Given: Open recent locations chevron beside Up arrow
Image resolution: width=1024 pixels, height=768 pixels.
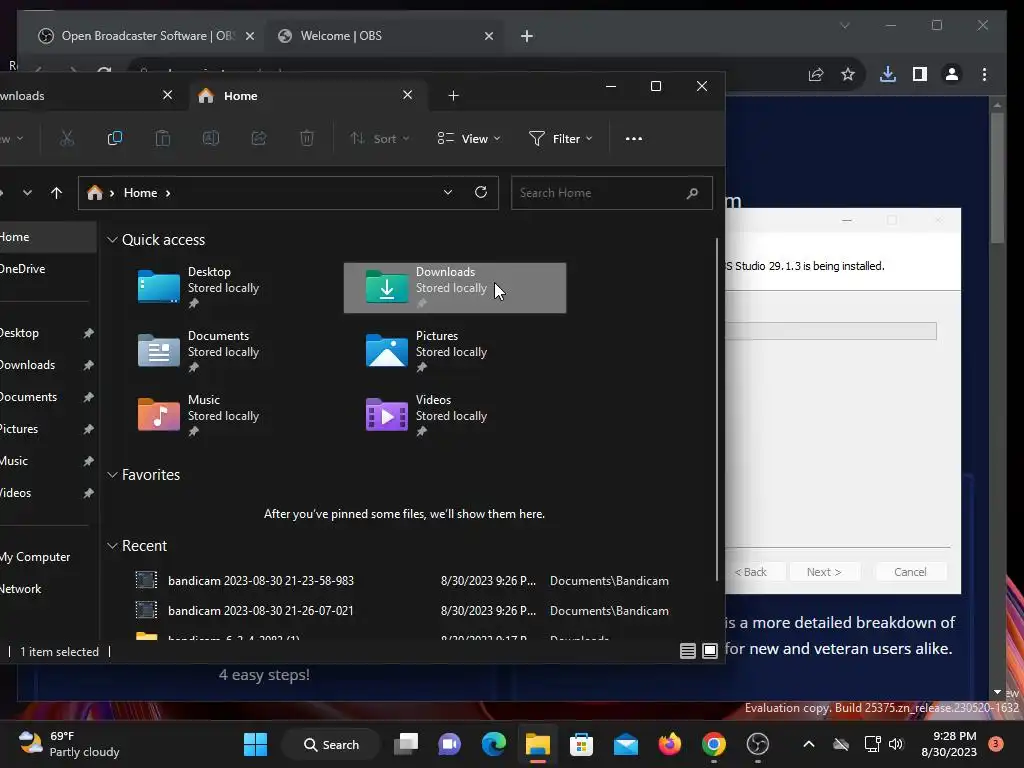Looking at the screenshot, I should pos(27,193).
